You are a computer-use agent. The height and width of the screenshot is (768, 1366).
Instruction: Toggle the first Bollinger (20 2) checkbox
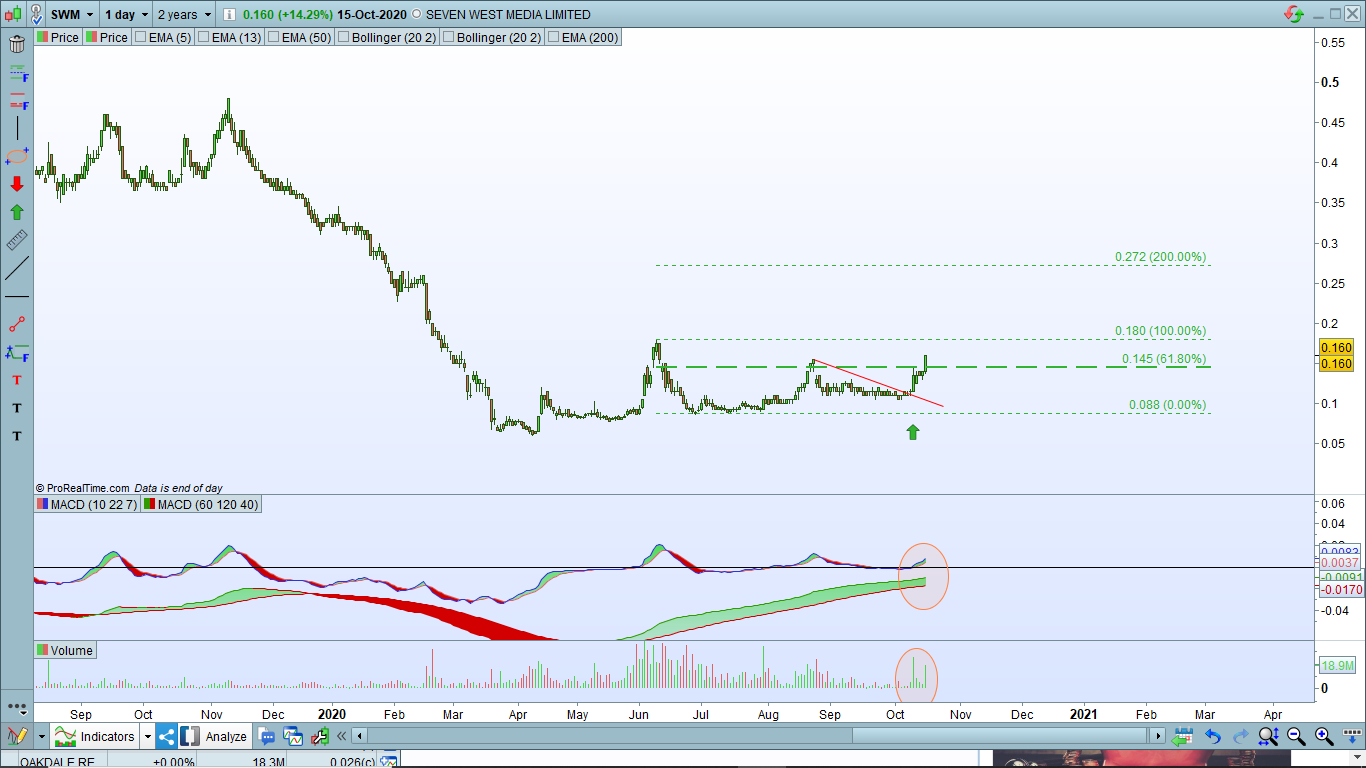(x=344, y=37)
